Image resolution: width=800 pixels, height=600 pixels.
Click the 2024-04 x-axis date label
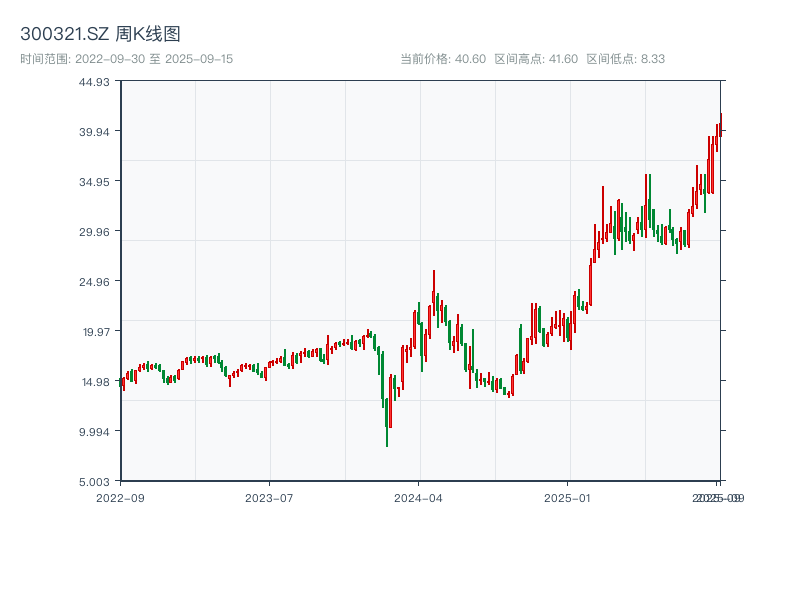click(419, 497)
